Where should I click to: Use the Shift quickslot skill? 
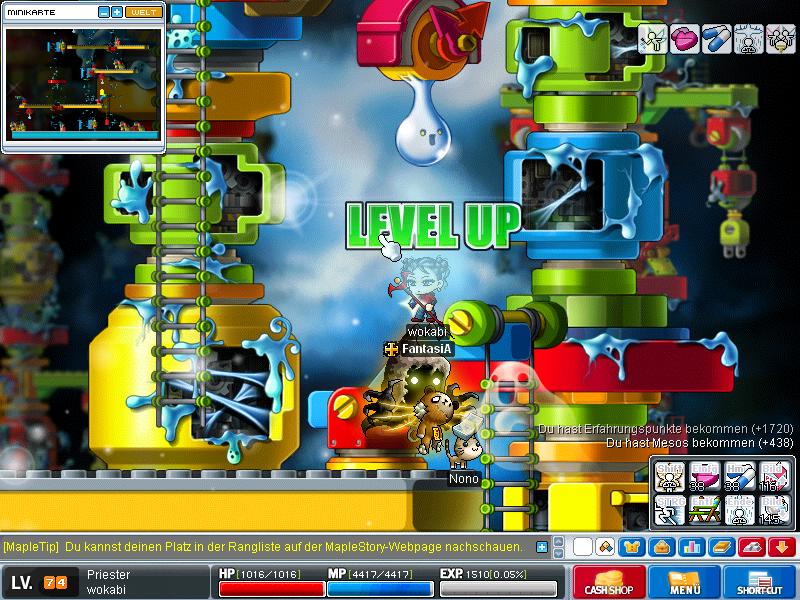pos(668,477)
